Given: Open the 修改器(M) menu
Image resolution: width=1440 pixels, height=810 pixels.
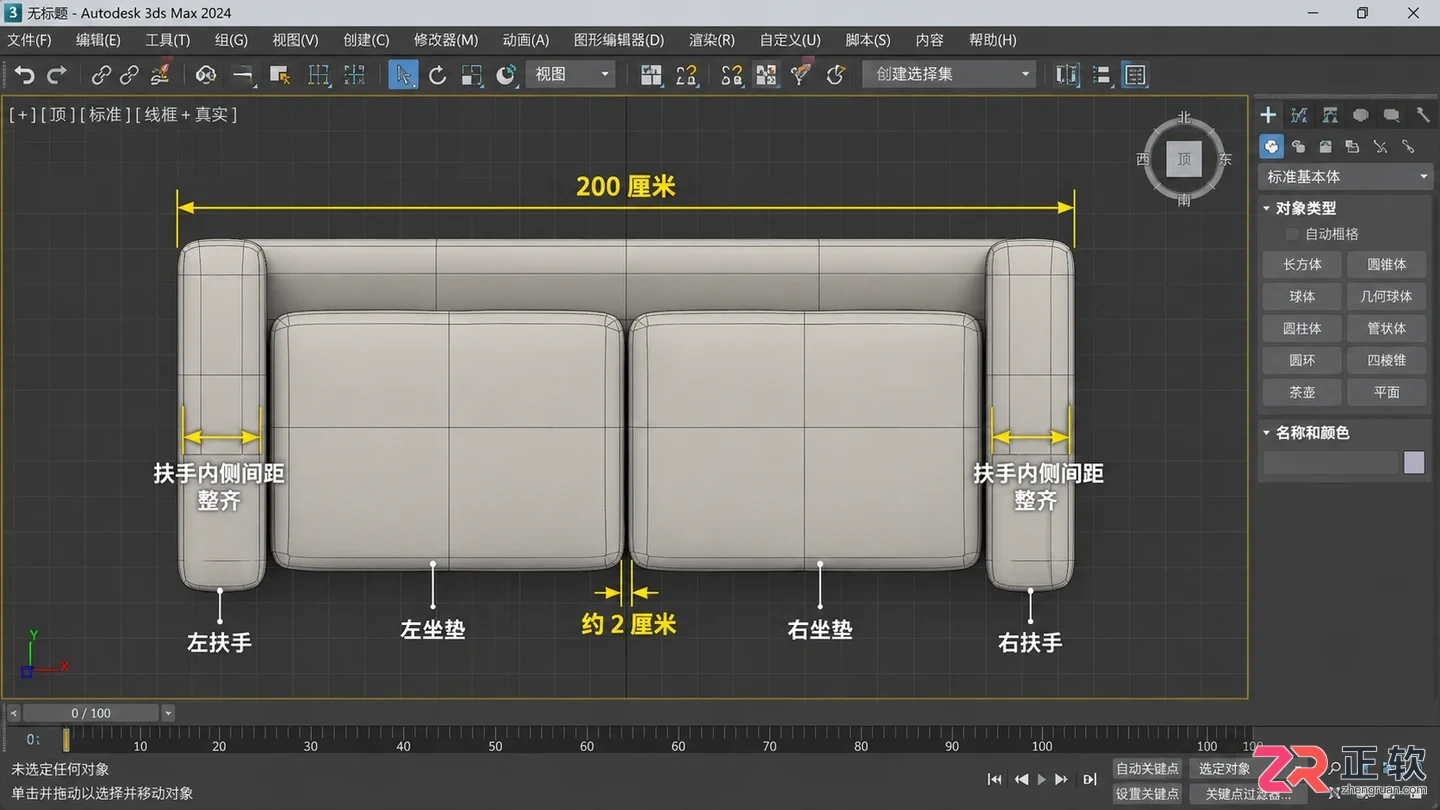Looking at the screenshot, I should tap(446, 40).
